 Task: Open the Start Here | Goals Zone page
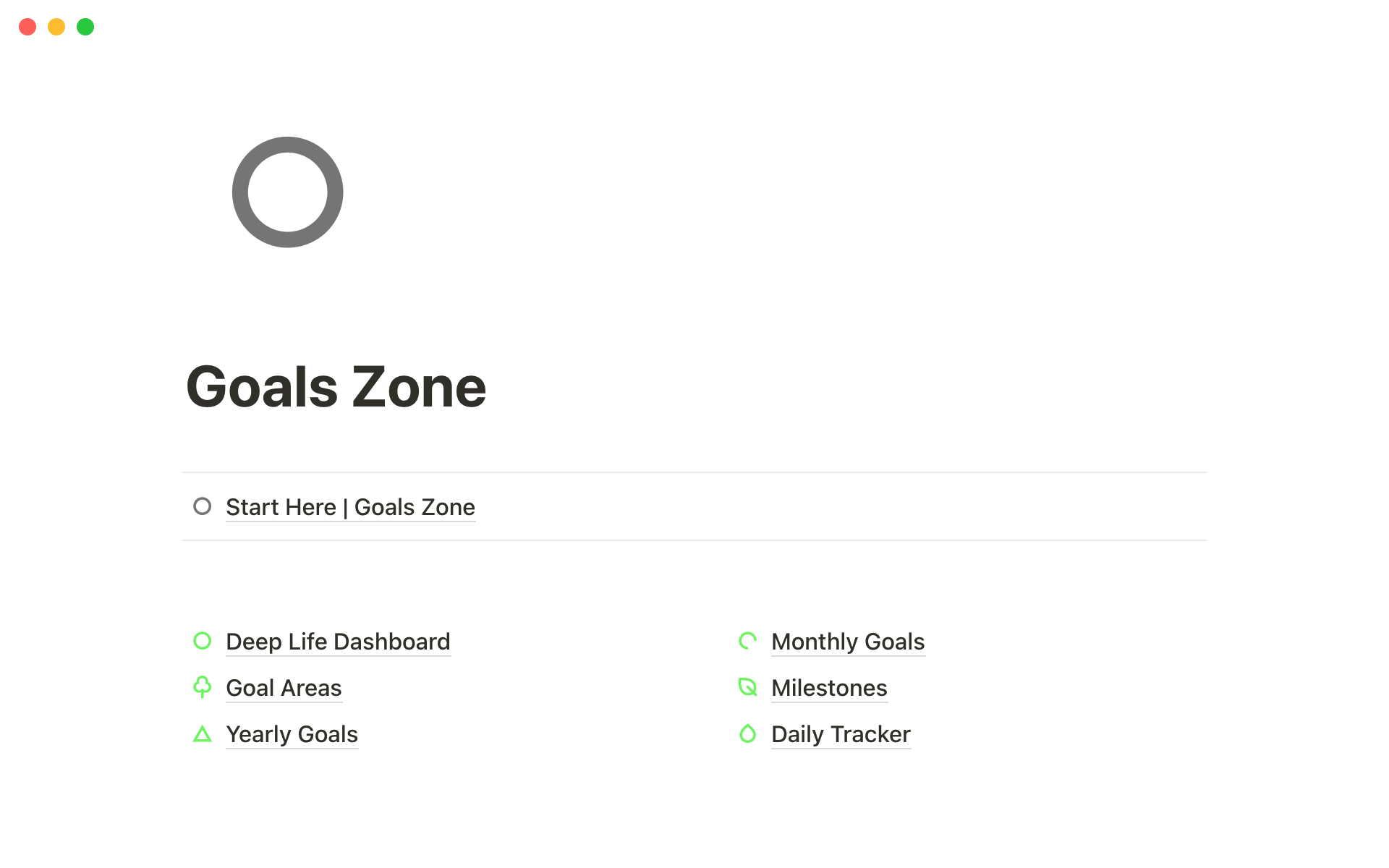pyautogui.click(x=350, y=507)
